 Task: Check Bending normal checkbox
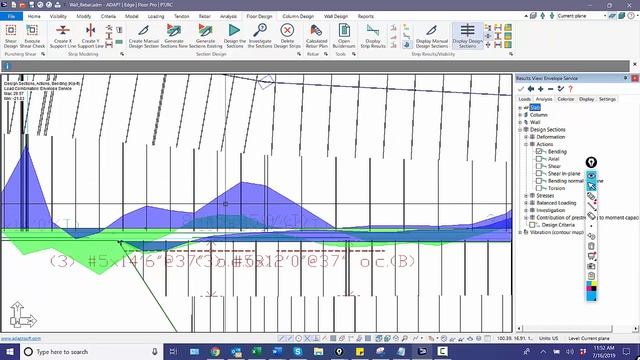539,181
